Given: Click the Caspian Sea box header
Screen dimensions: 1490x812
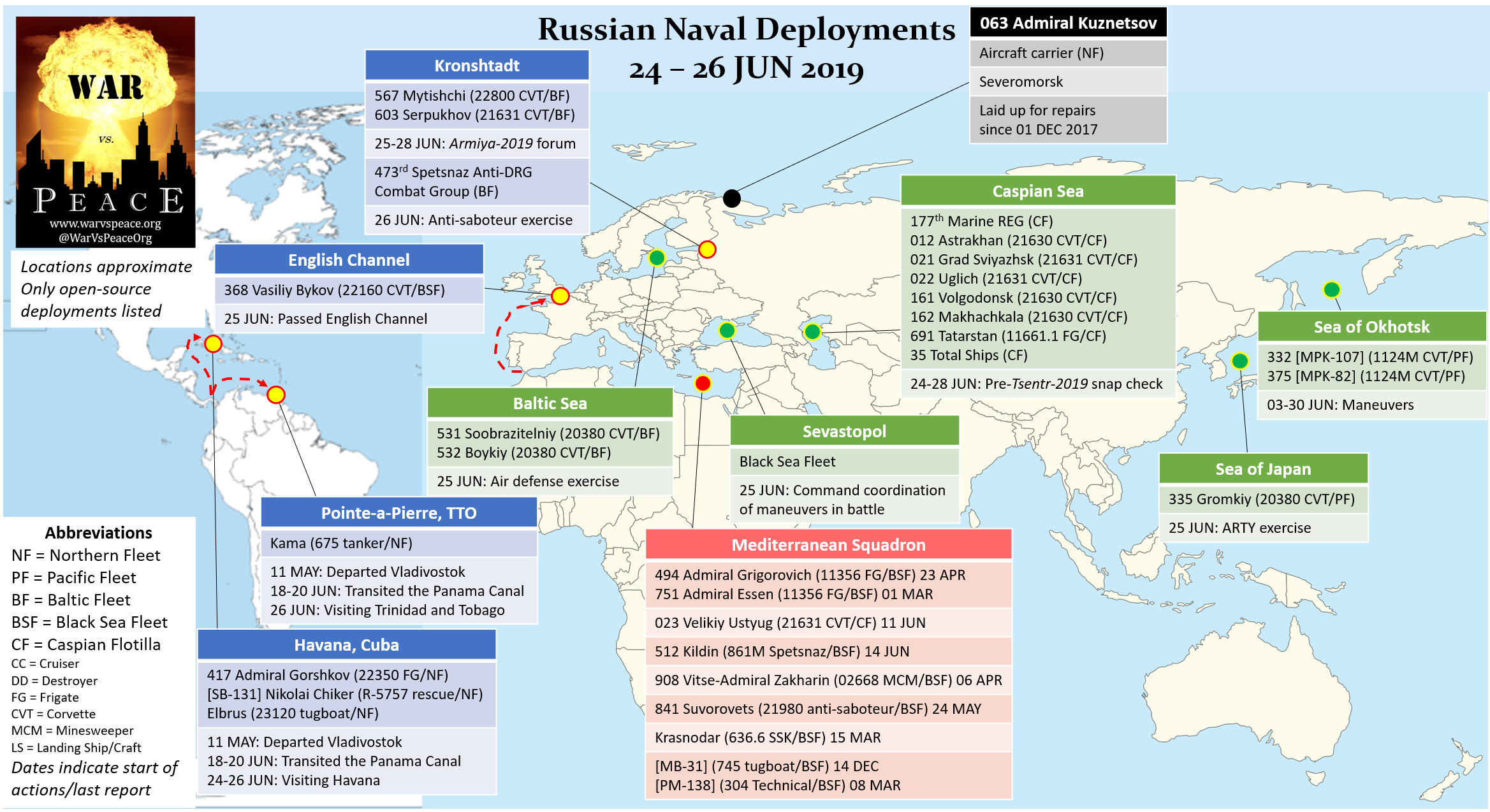Looking at the screenshot, I should [1038, 191].
